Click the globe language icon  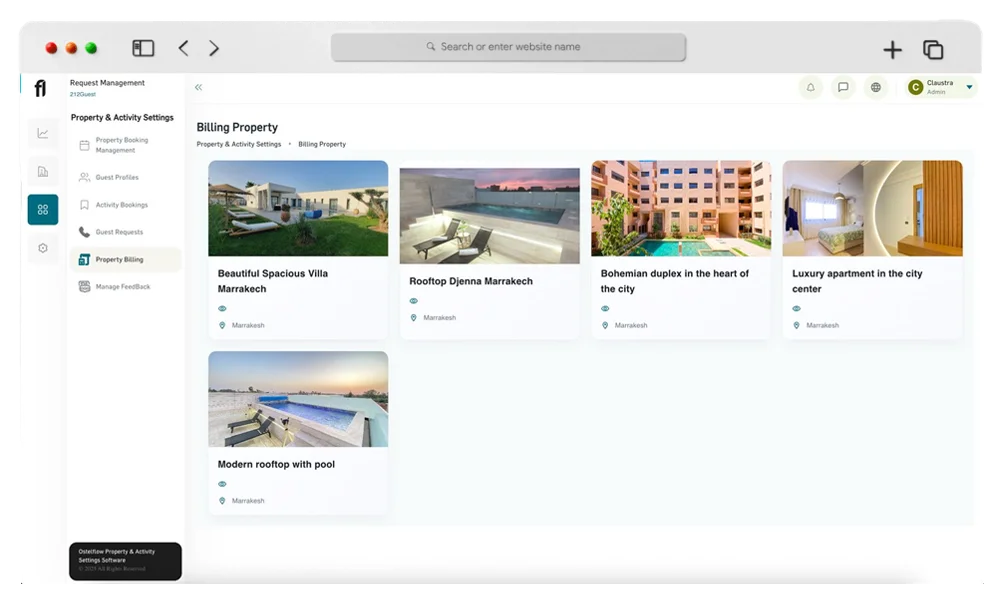pyautogui.click(x=876, y=88)
